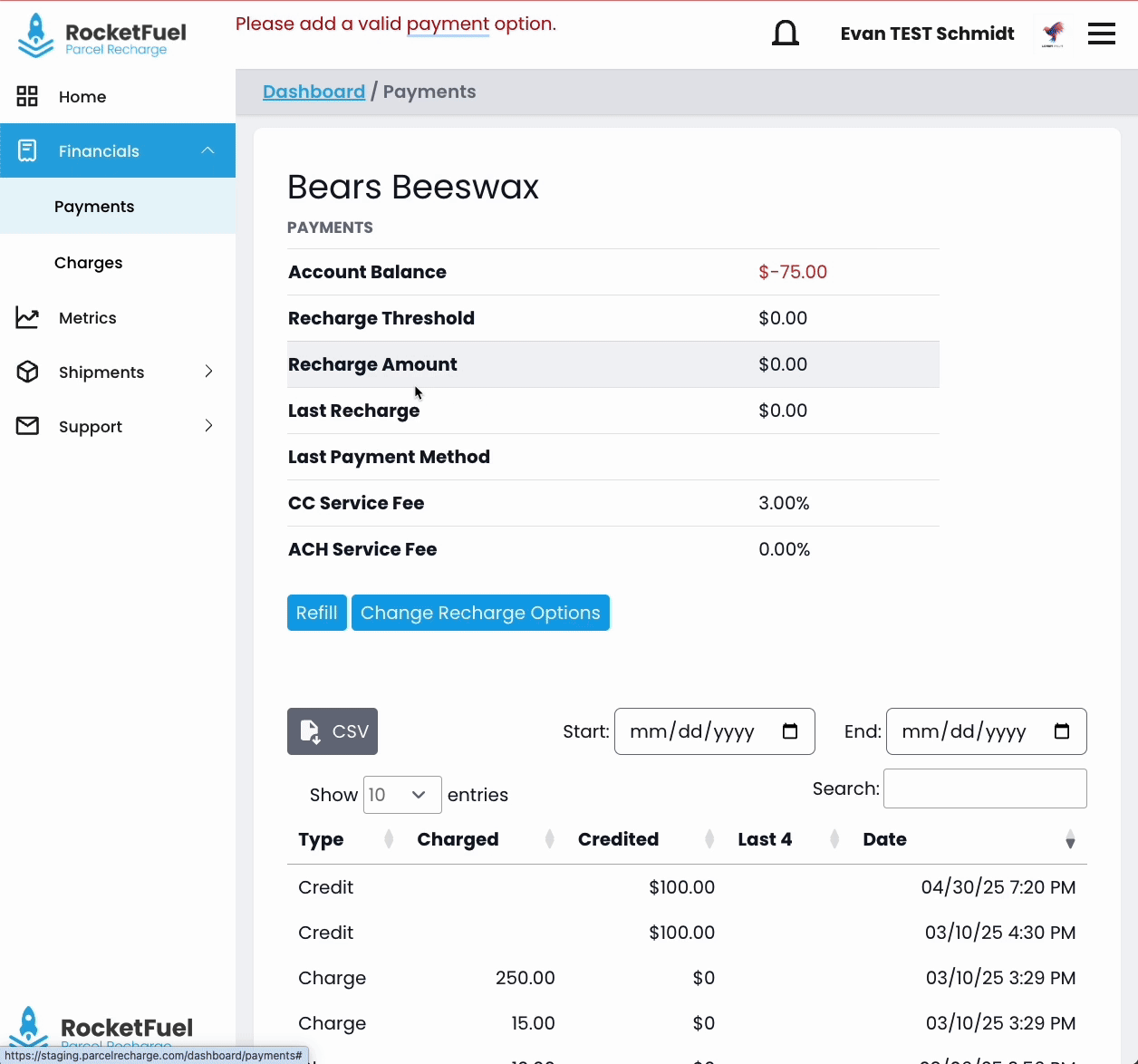Click the Metrics chart icon in sidebar
The width and height of the screenshot is (1138, 1064).
27,318
